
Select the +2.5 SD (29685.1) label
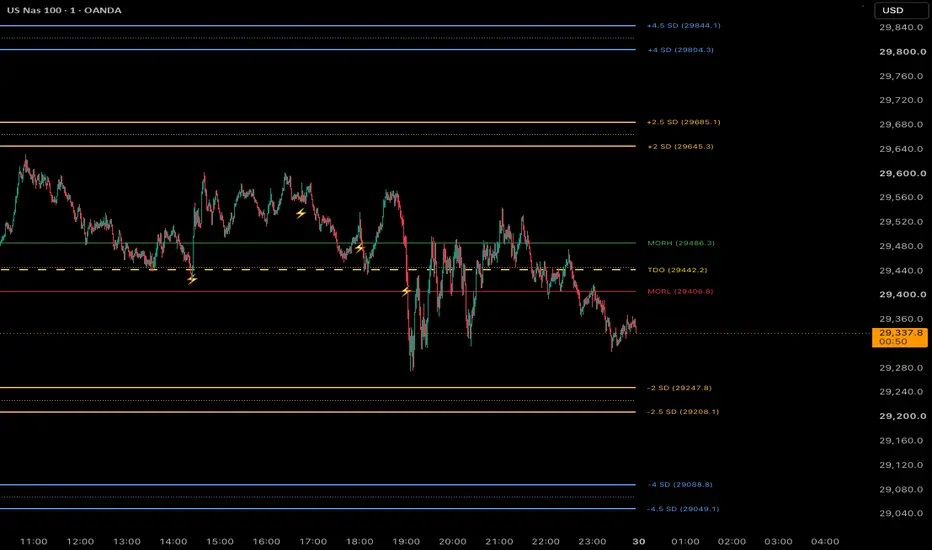[x=684, y=122]
